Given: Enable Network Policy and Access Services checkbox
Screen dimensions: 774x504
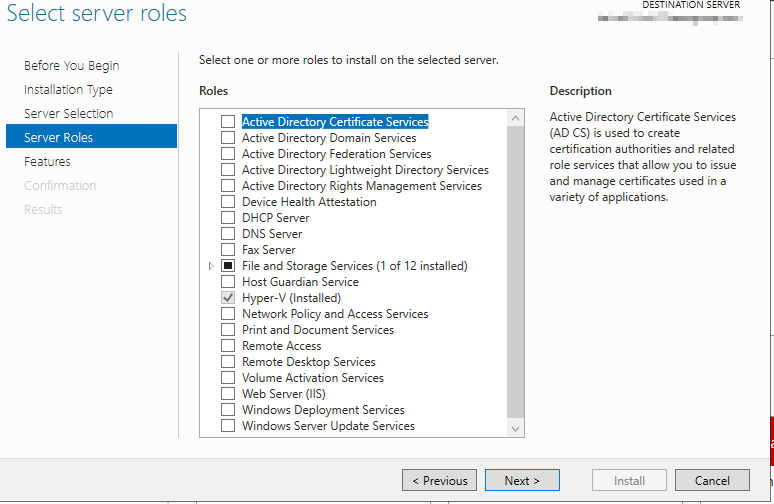Looking at the screenshot, I should (228, 314).
